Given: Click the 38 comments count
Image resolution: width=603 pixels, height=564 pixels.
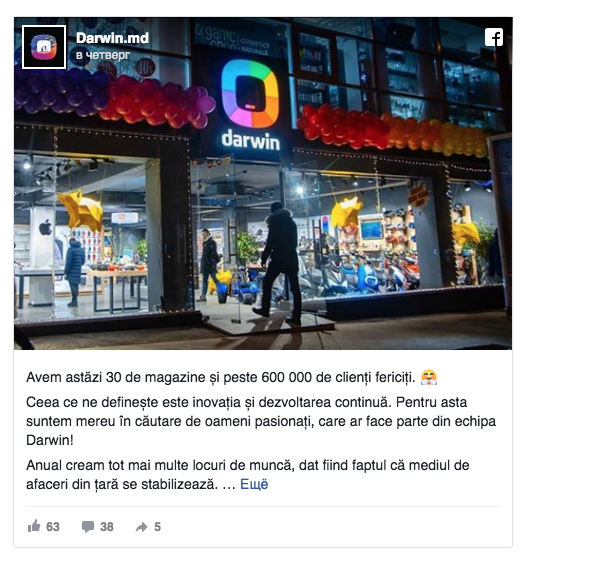Looking at the screenshot, I should pyautogui.click(x=107, y=527).
